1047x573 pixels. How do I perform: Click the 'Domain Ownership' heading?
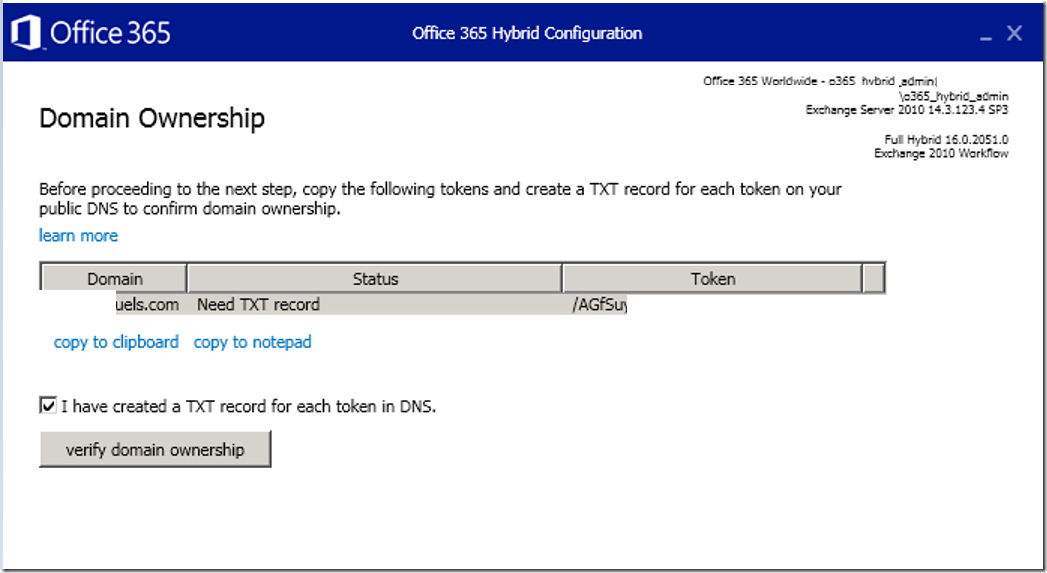click(152, 118)
